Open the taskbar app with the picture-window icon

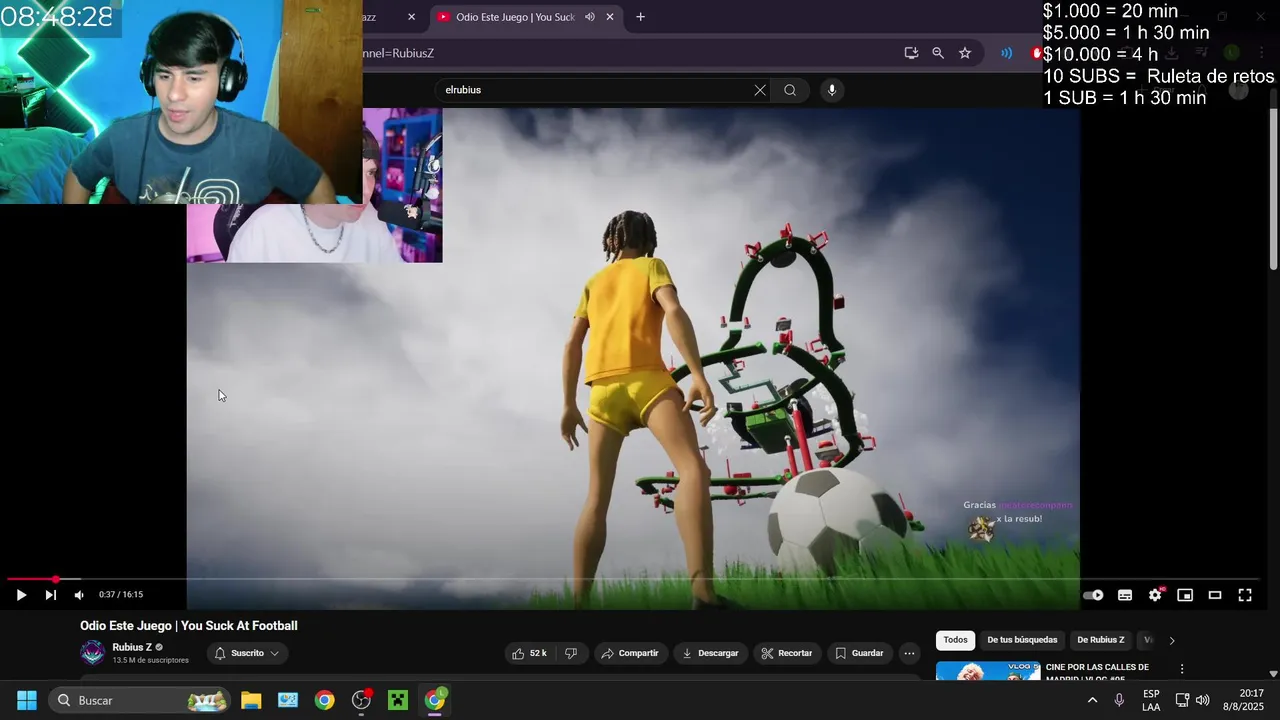288,700
